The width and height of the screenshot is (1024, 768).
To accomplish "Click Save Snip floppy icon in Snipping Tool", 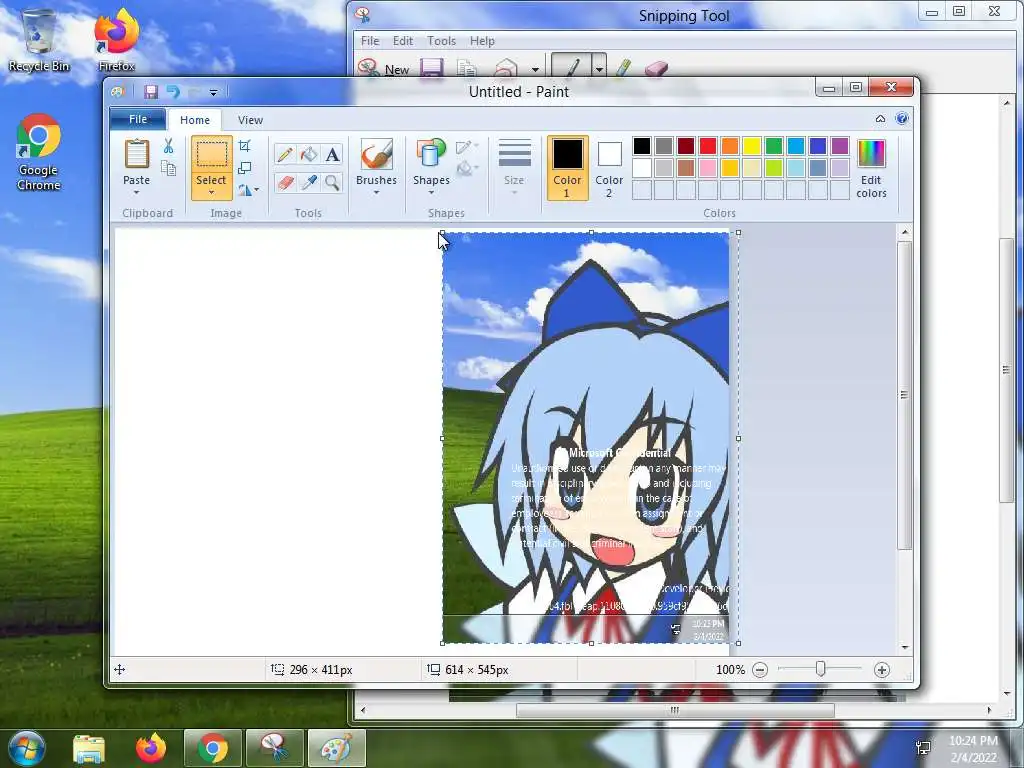I will (432, 68).
